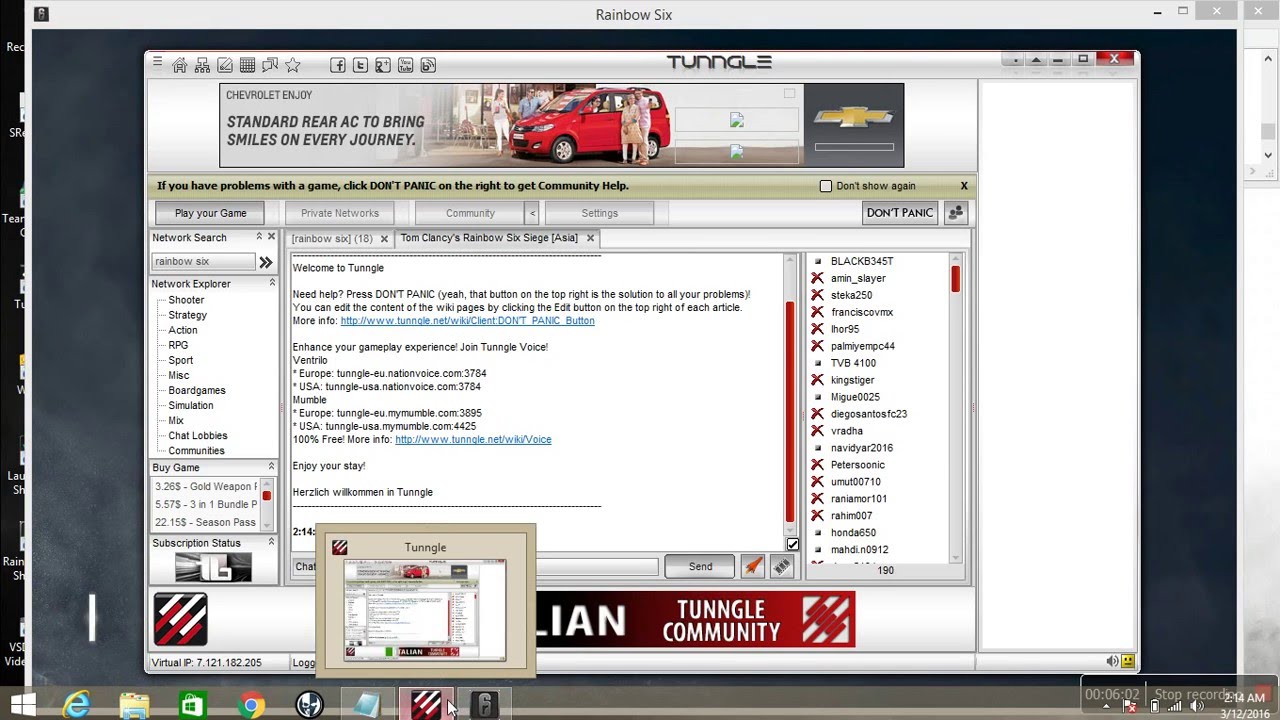Select Tom Clancy's Rainbow Six Siege [Asia] tab
Screen dimensions: 1280x720
(x=489, y=238)
